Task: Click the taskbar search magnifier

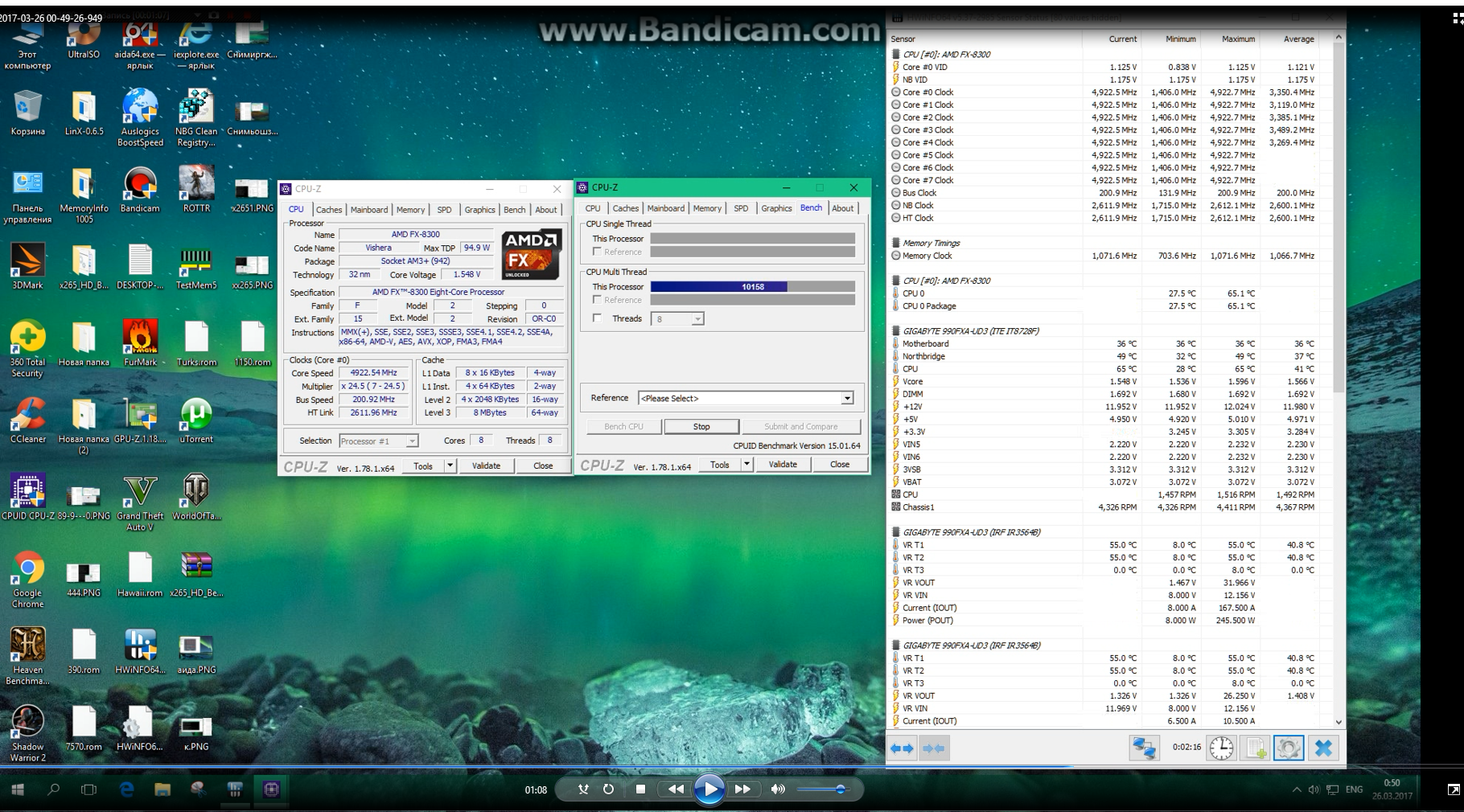Action: [x=53, y=789]
